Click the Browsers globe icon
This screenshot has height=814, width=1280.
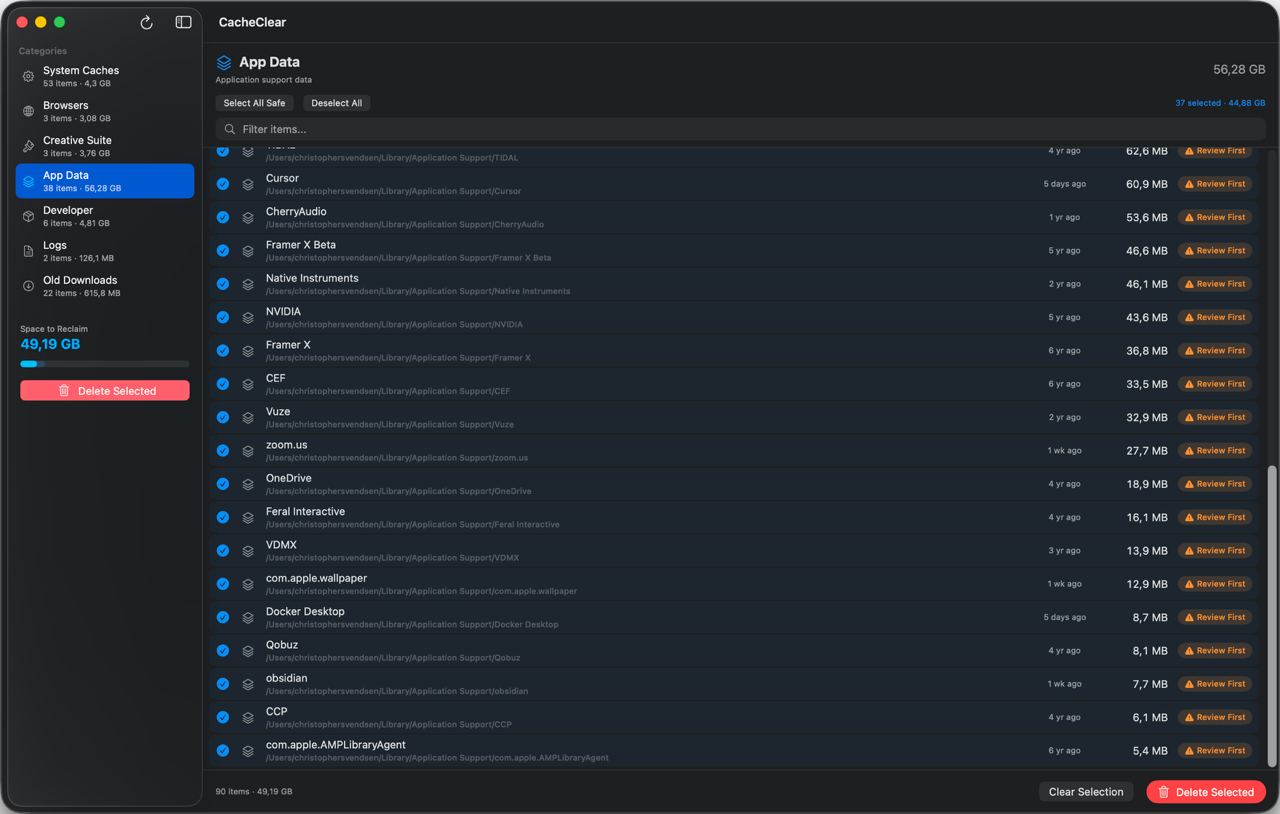(x=28, y=111)
